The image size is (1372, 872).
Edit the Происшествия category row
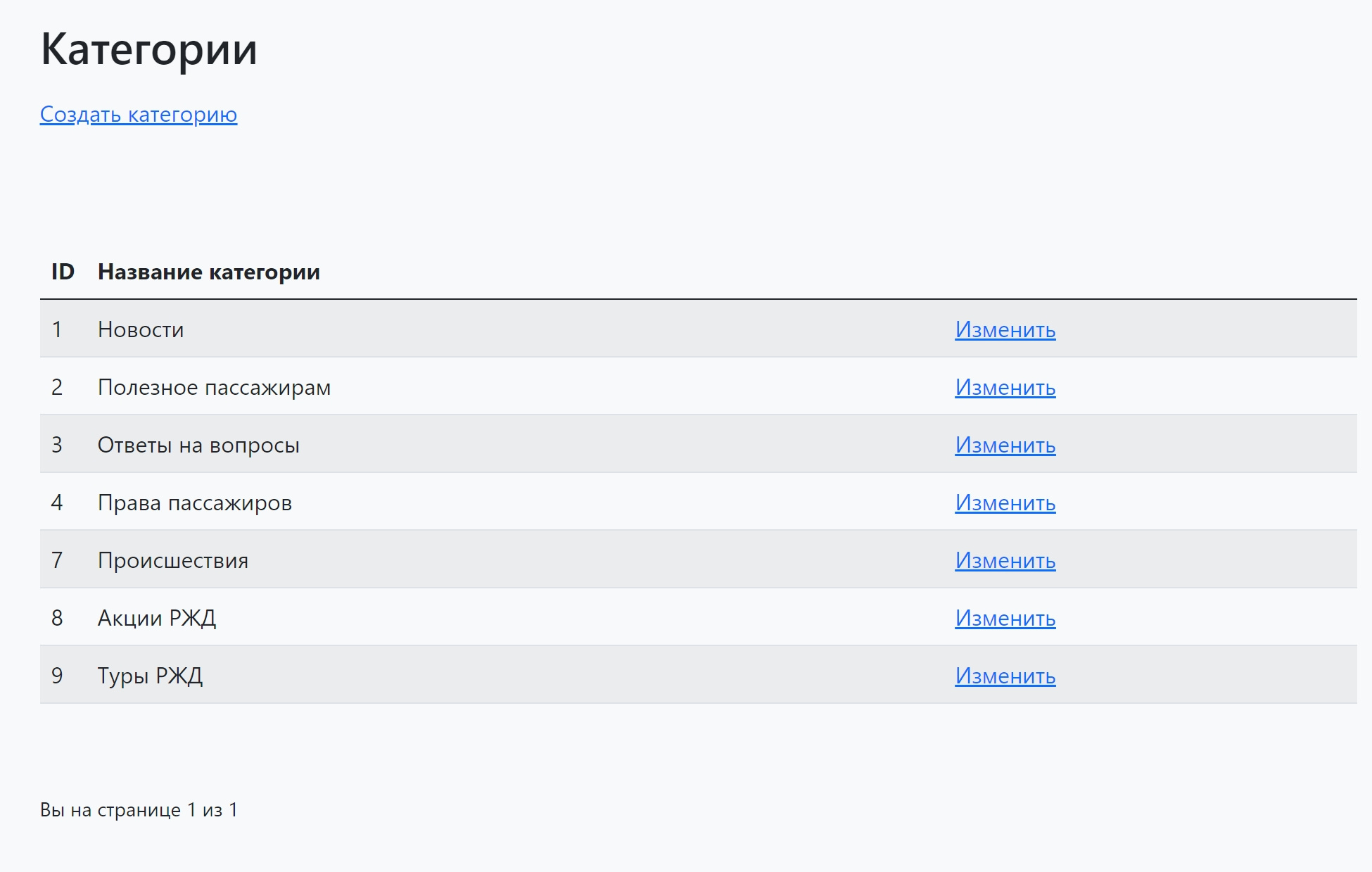[x=1005, y=560]
